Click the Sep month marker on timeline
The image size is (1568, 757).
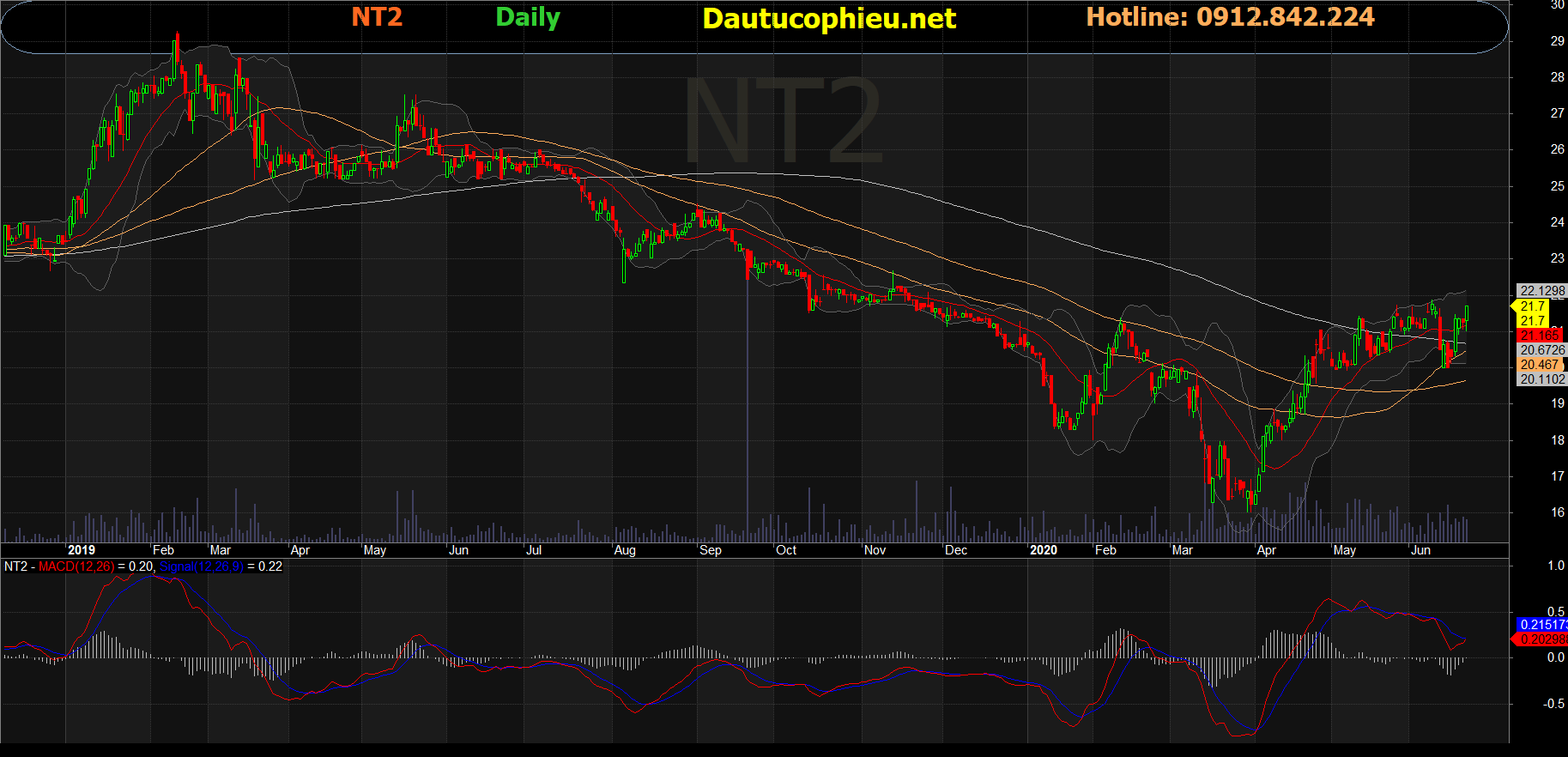point(711,550)
